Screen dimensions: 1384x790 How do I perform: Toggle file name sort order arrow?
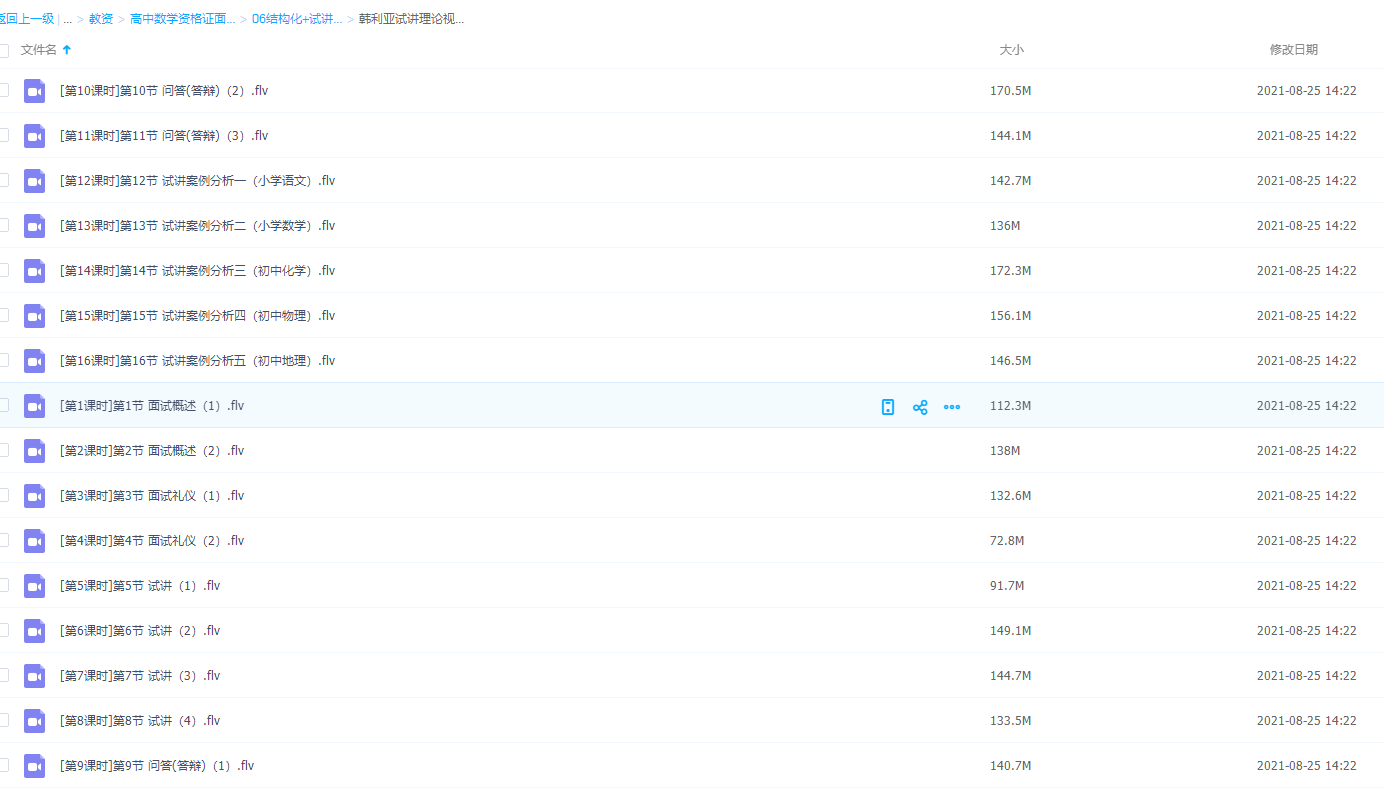(67, 50)
